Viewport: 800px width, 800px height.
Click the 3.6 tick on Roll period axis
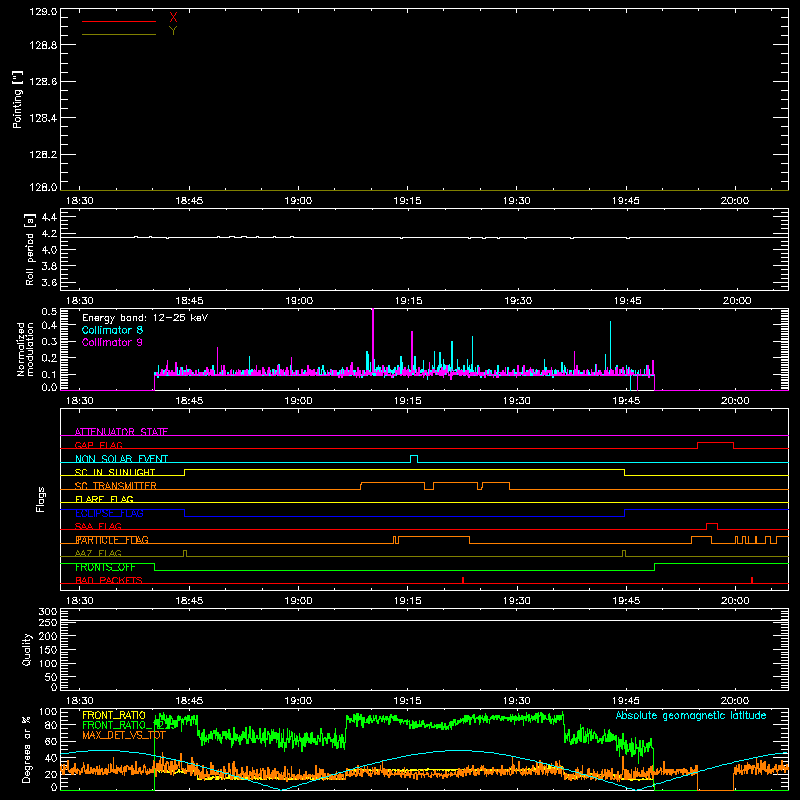coord(49,282)
